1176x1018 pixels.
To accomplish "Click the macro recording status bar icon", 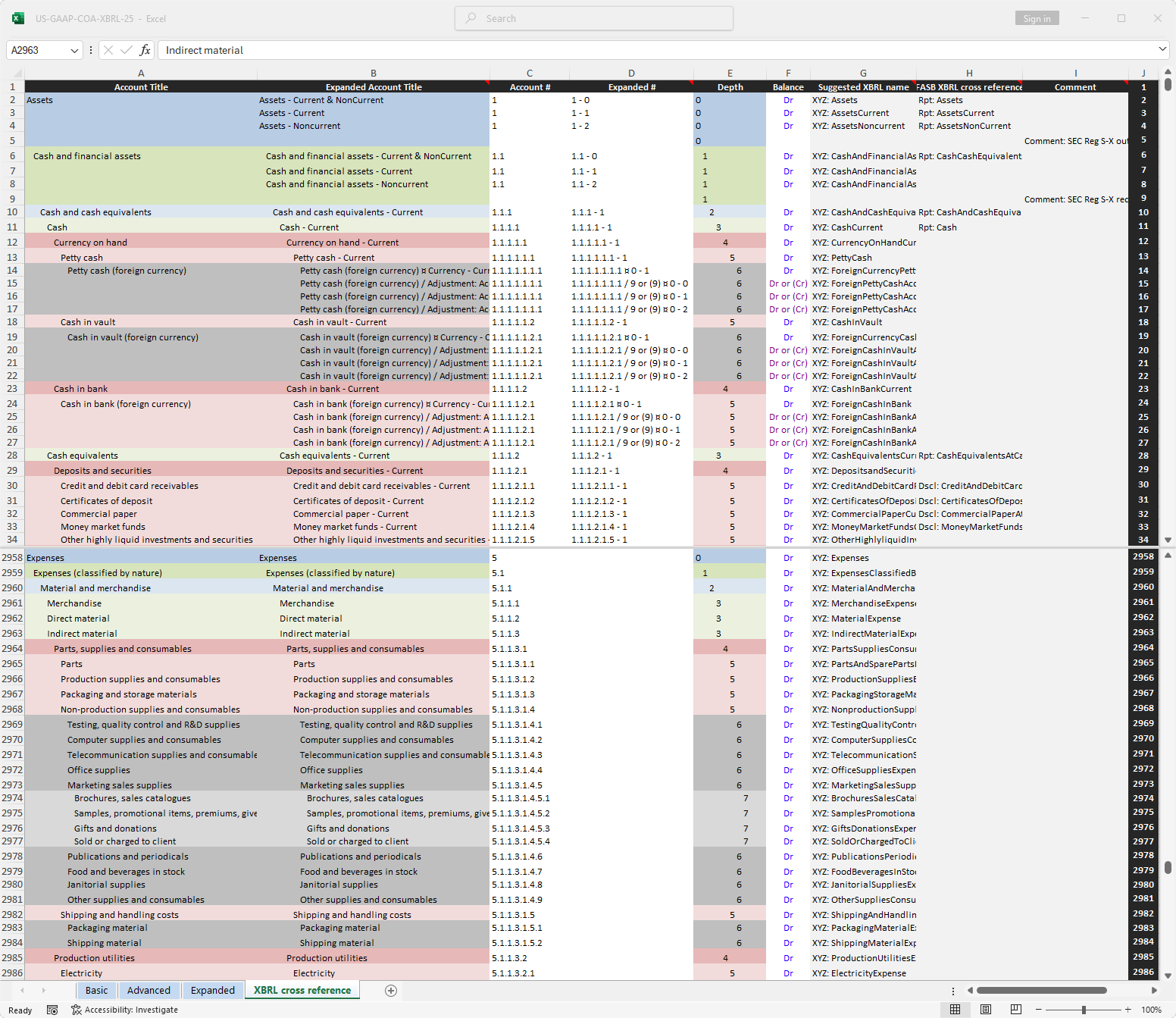I will [52, 1010].
